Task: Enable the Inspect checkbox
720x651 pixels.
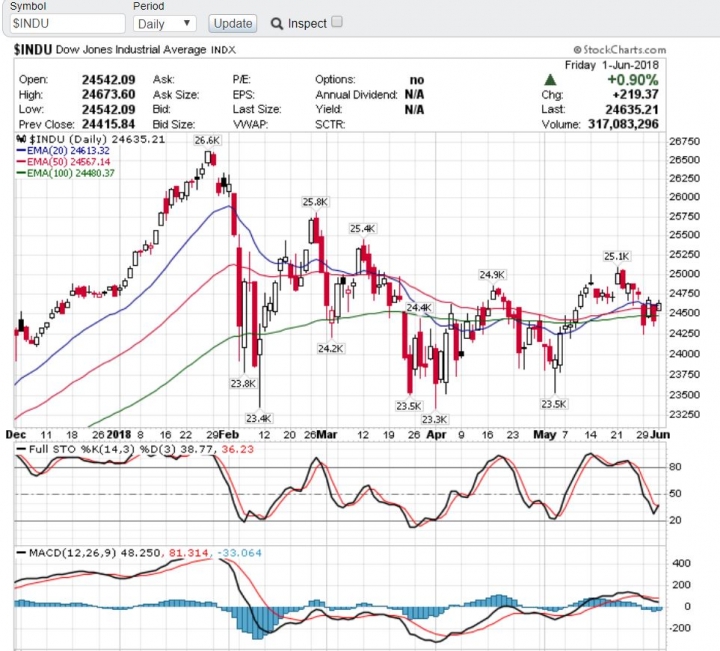Action: pos(337,22)
